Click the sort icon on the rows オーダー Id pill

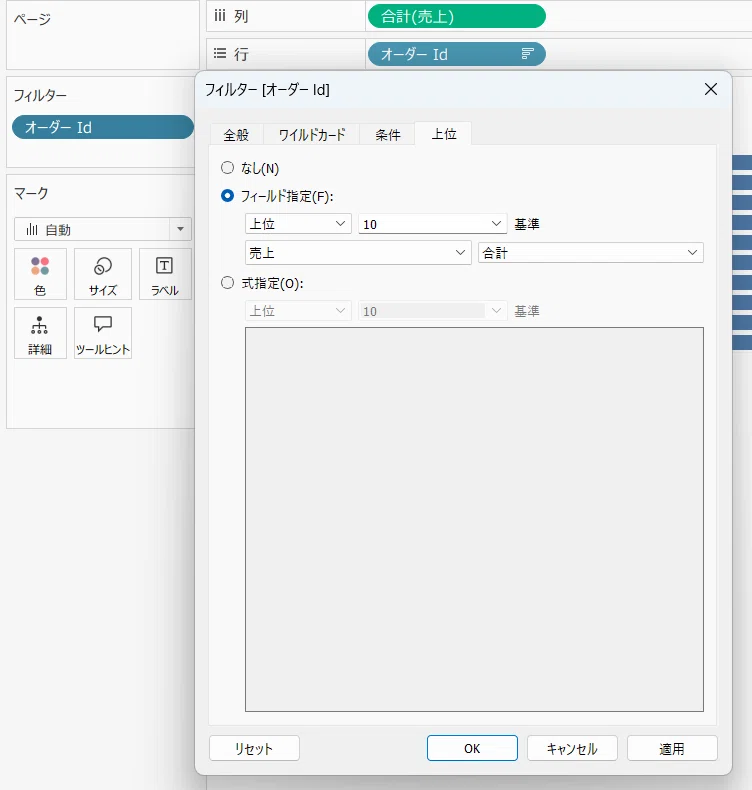coord(527,54)
